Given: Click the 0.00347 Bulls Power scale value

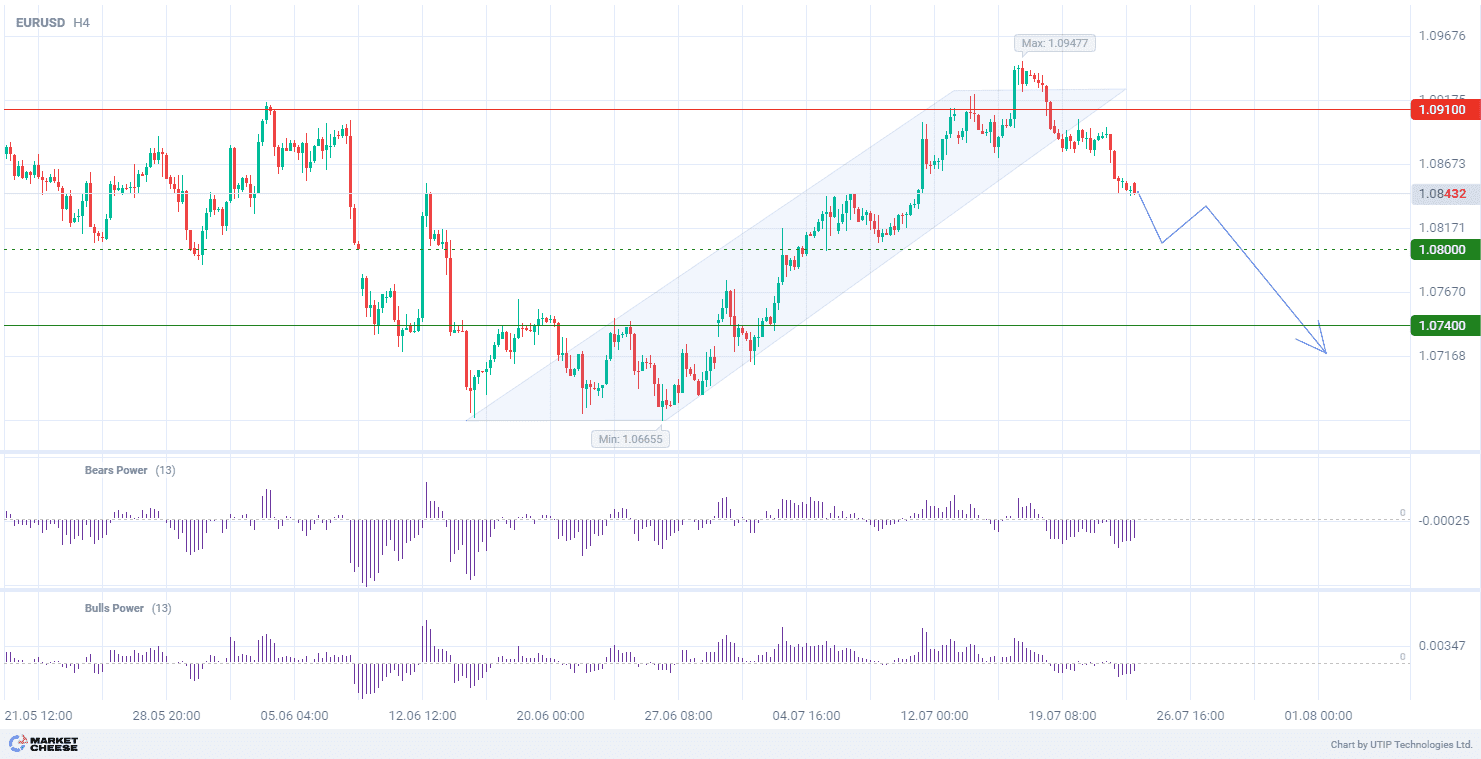Looking at the screenshot, I should tap(1442, 646).
